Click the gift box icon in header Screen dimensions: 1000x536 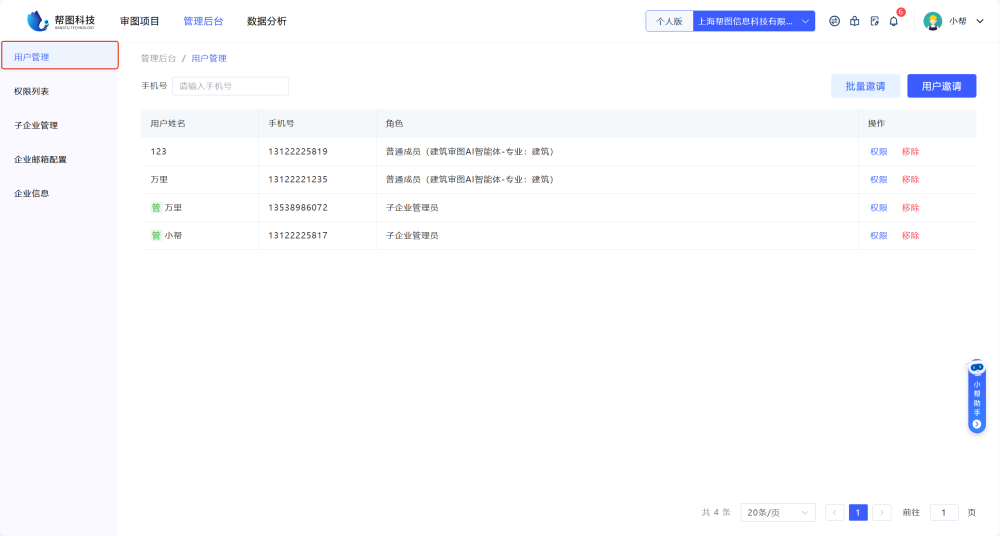pos(854,21)
